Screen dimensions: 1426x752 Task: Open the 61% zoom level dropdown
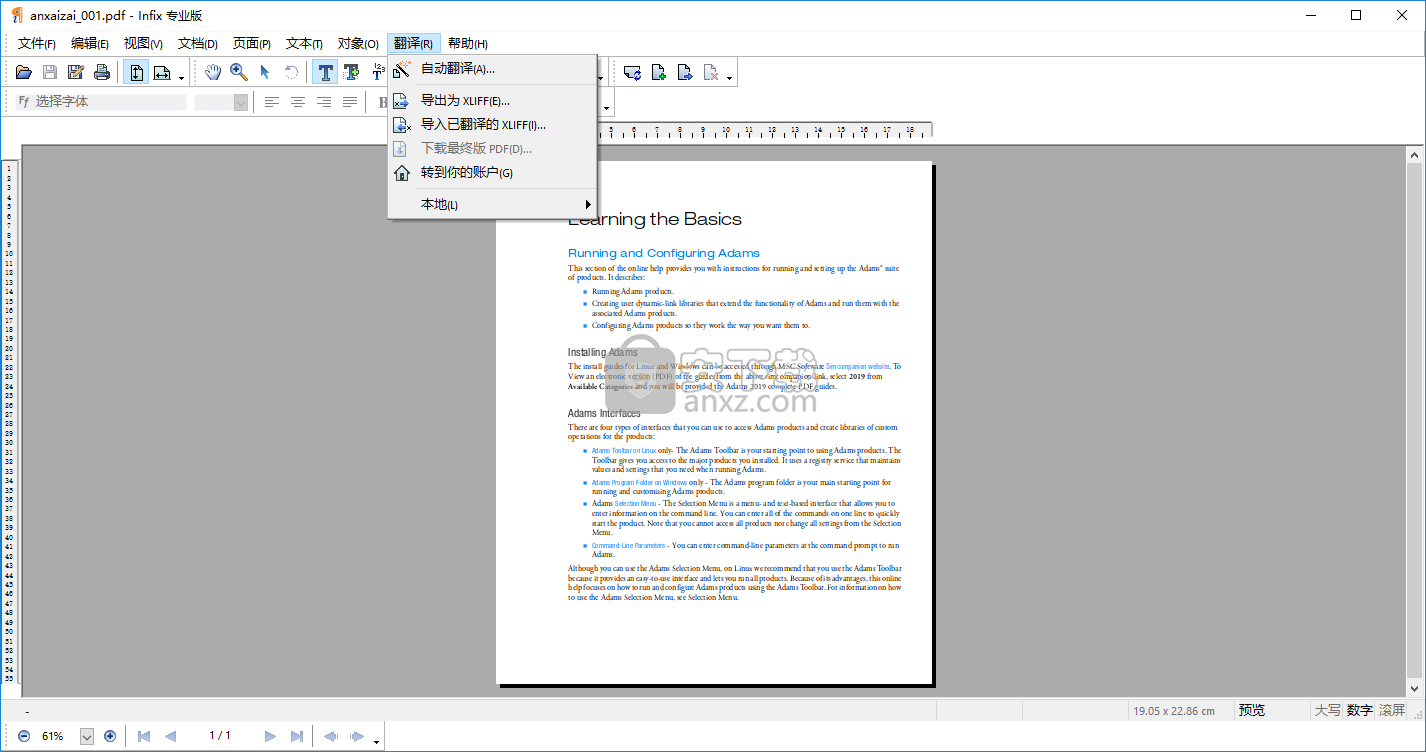coord(86,736)
